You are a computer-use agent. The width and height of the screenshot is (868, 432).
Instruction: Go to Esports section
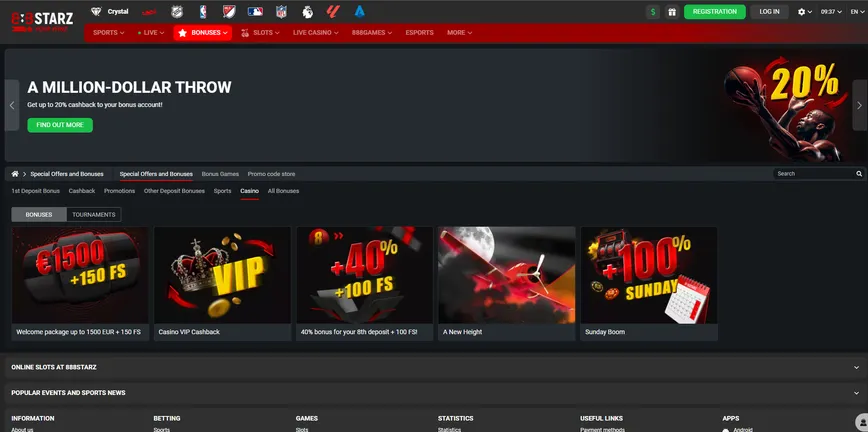pos(419,33)
